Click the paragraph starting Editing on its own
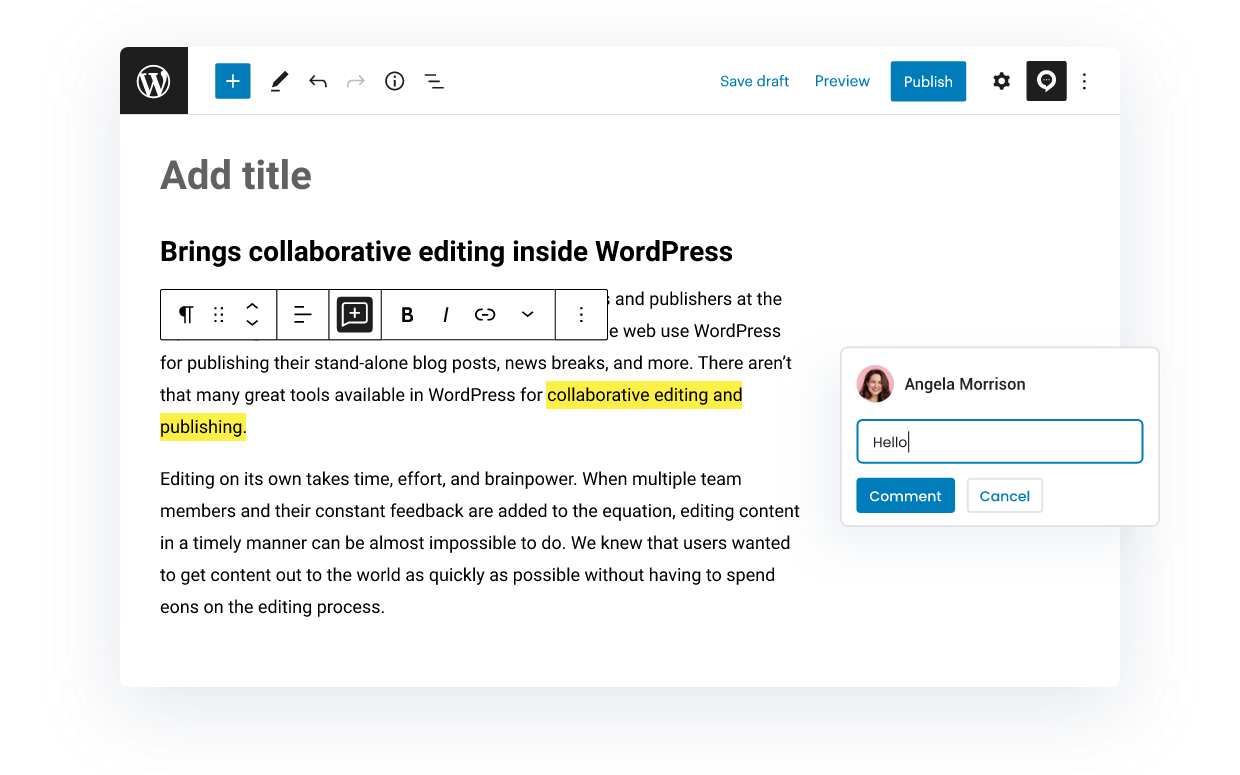1240x775 pixels. point(480,543)
